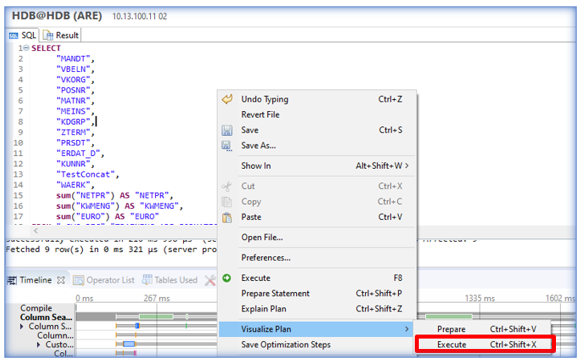
Task: Expand the Custo... timeline row
Action: [38, 345]
